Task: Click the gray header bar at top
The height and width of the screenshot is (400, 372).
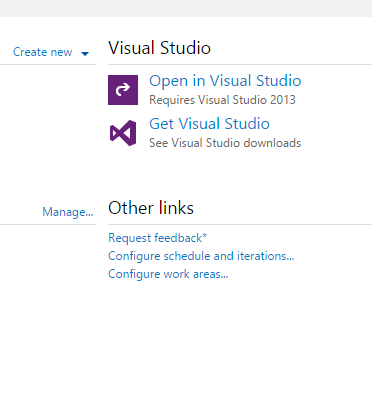Action: (186, 8)
